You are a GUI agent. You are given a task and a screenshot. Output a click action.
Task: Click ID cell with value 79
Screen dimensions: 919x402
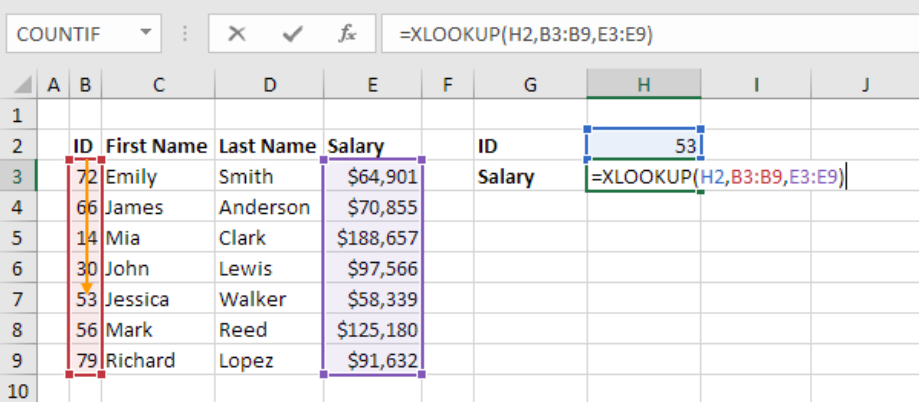[x=86, y=360]
